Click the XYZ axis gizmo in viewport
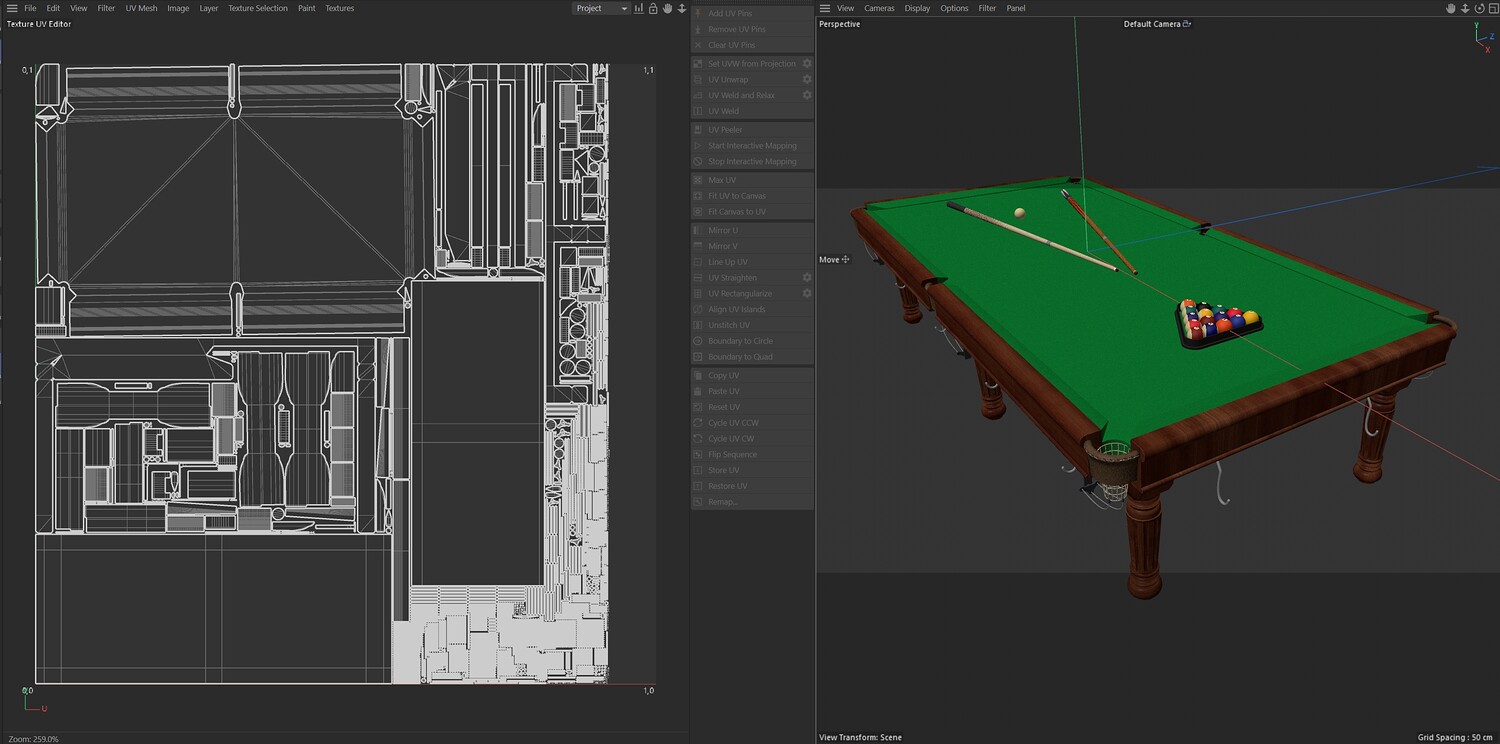The width and height of the screenshot is (1500, 744). (x=1484, y=37)
